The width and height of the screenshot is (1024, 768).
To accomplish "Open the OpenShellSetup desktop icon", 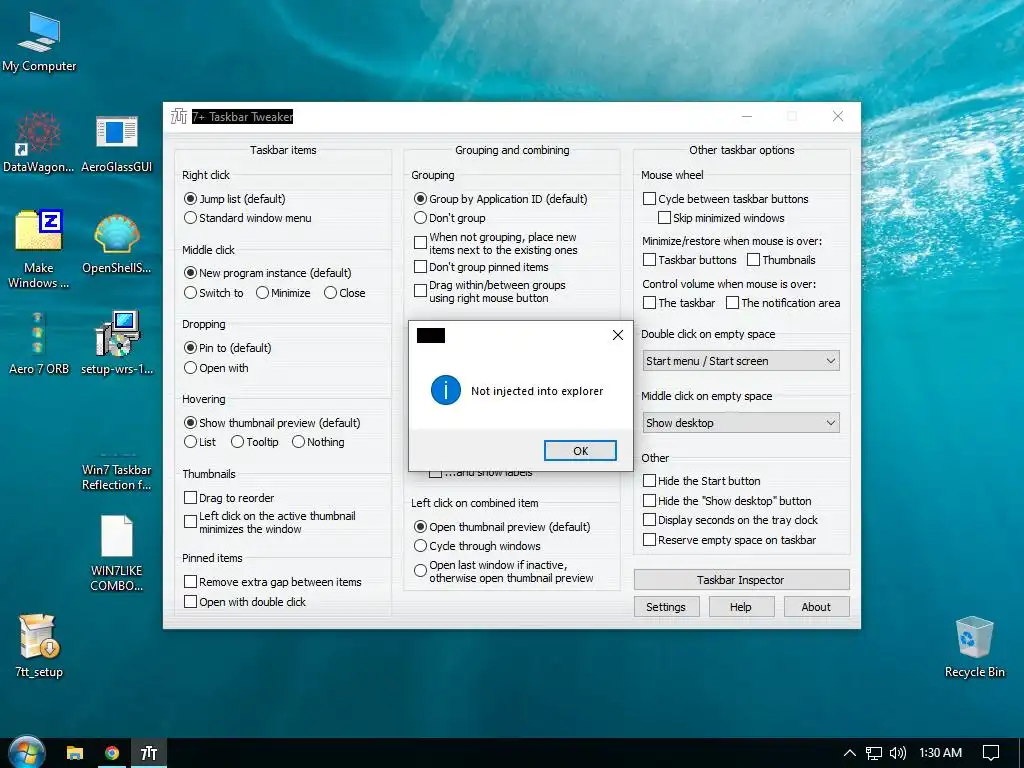I will coord(116,243).
